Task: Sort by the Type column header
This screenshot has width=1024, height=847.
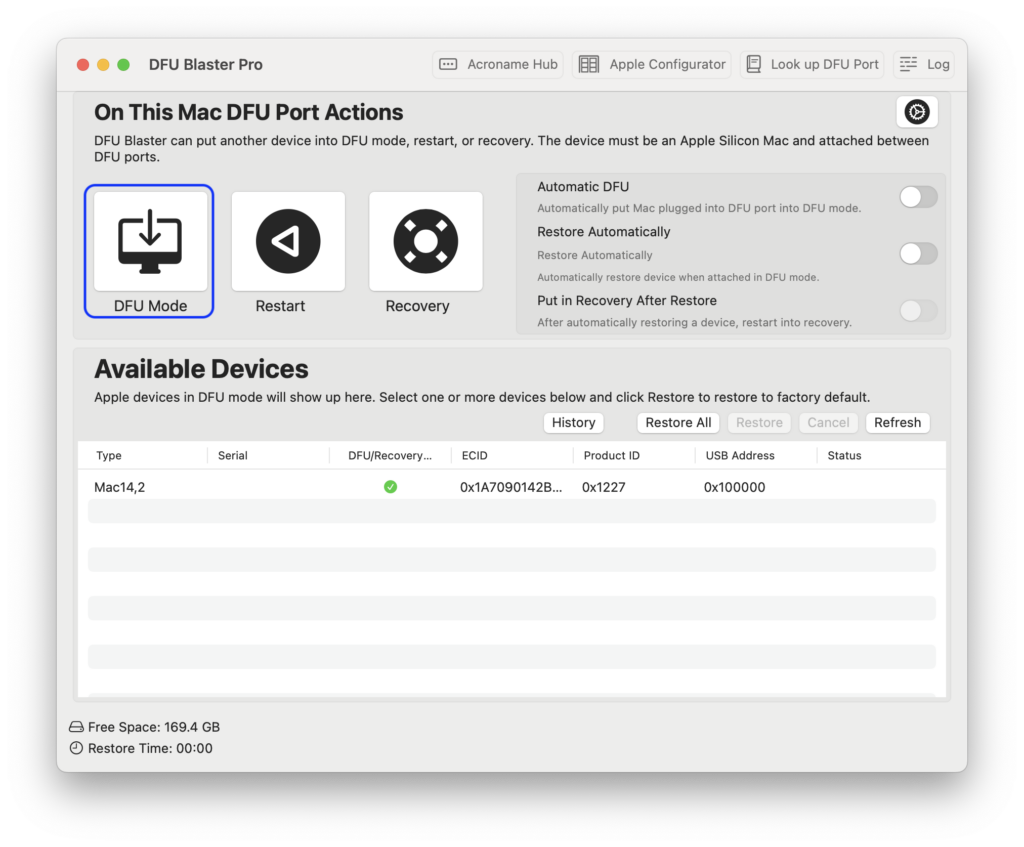Action: click(x=109, y=456)
